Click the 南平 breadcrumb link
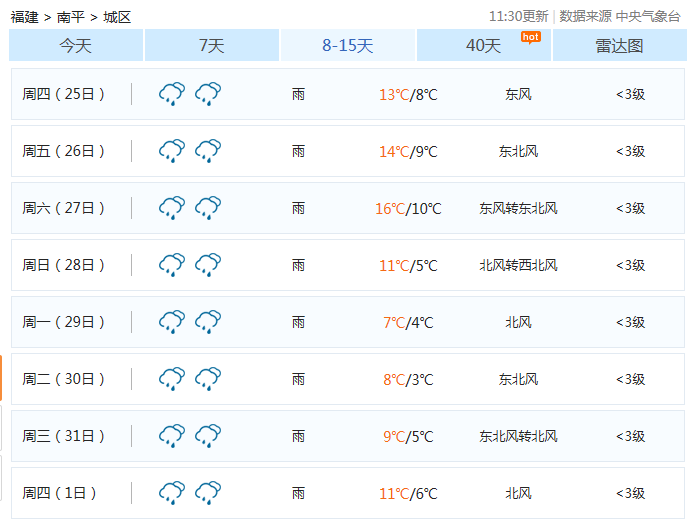 [x=71, y=16]
